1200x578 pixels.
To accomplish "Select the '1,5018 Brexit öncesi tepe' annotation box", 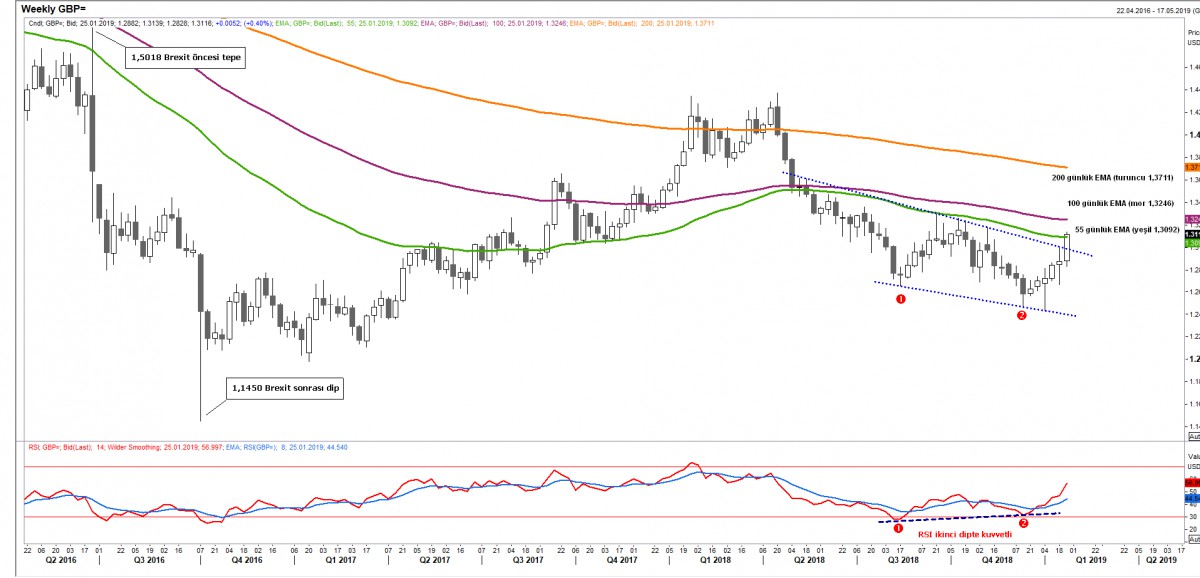I will [185, 57].
